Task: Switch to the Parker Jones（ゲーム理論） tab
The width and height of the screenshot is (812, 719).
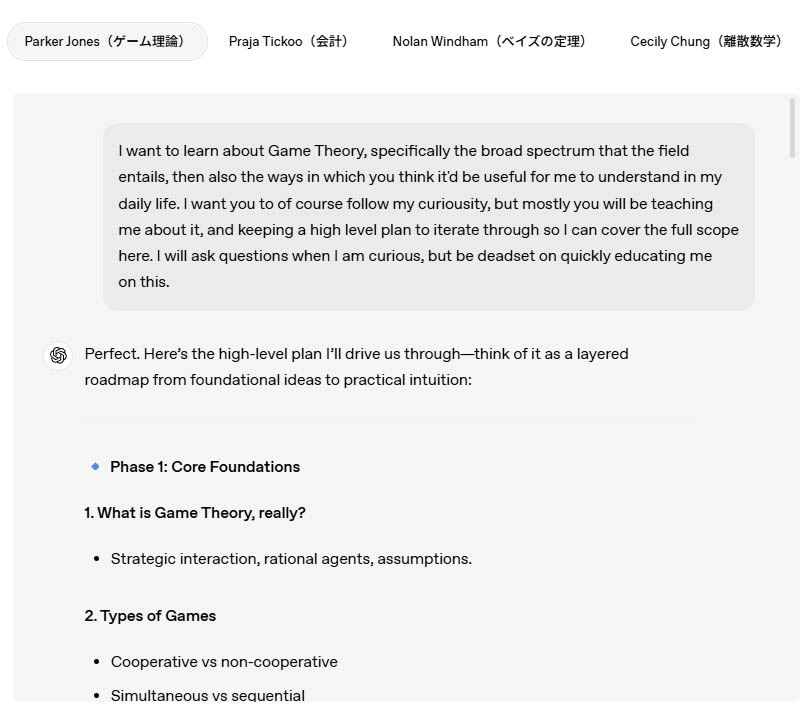Action: coord(107,42)
